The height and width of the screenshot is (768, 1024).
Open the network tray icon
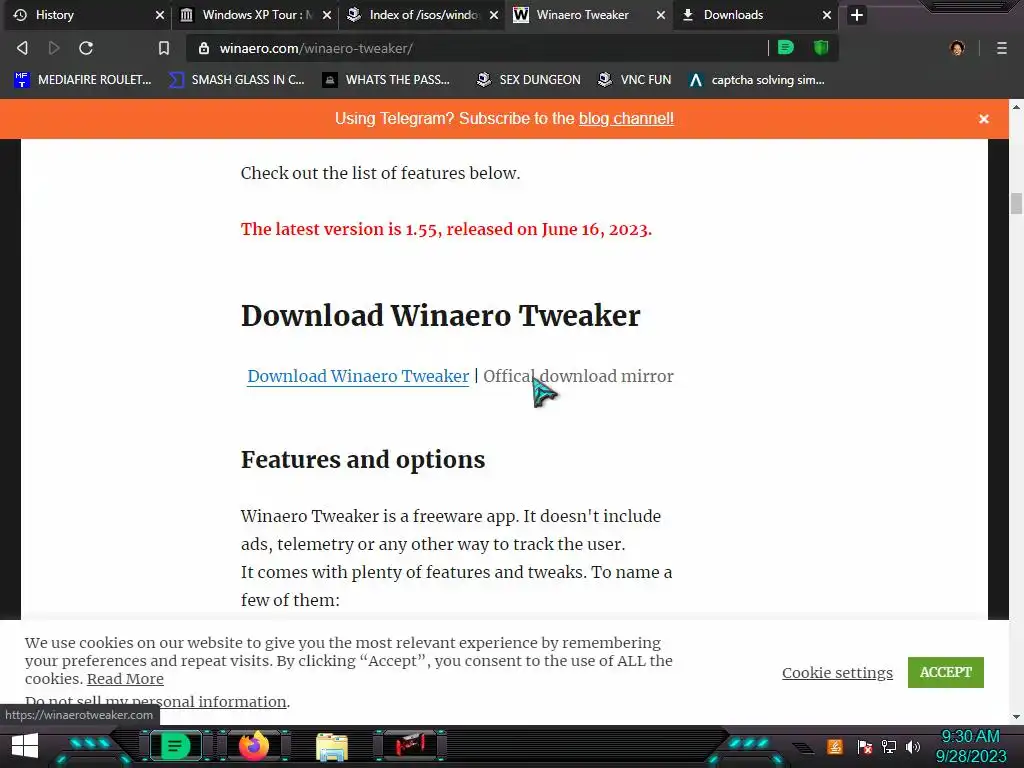click(889, 747)
